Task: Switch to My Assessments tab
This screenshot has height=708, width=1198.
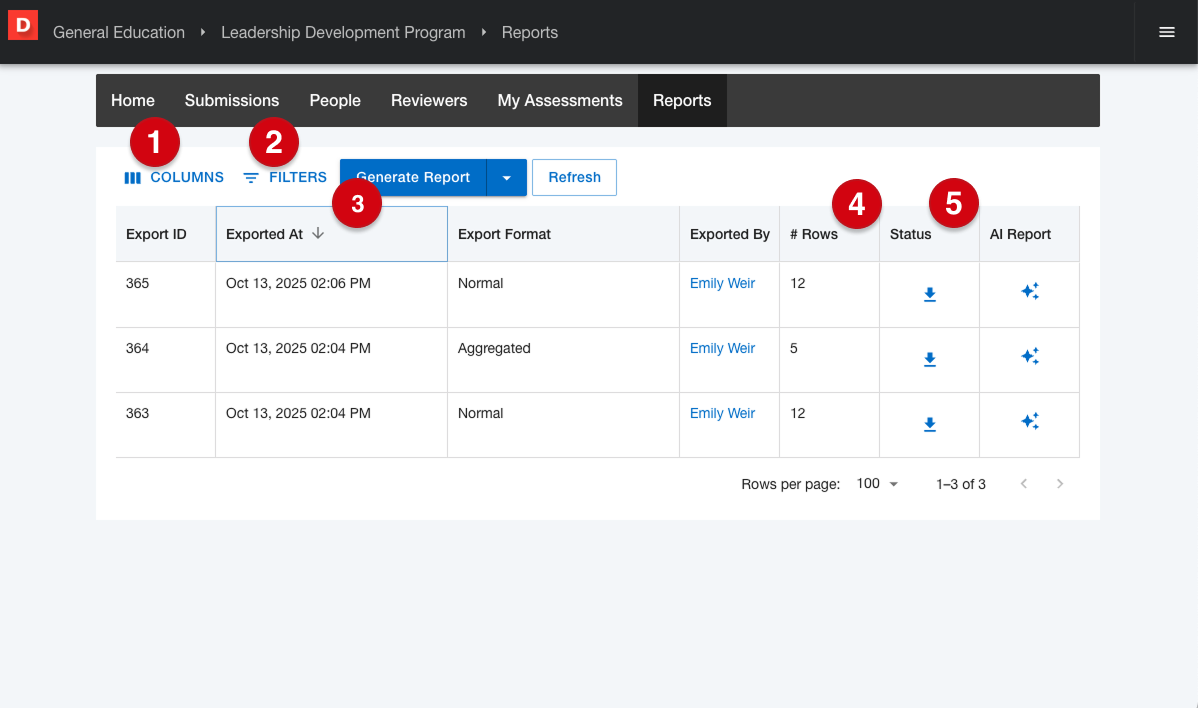Action: coord(560,101)
